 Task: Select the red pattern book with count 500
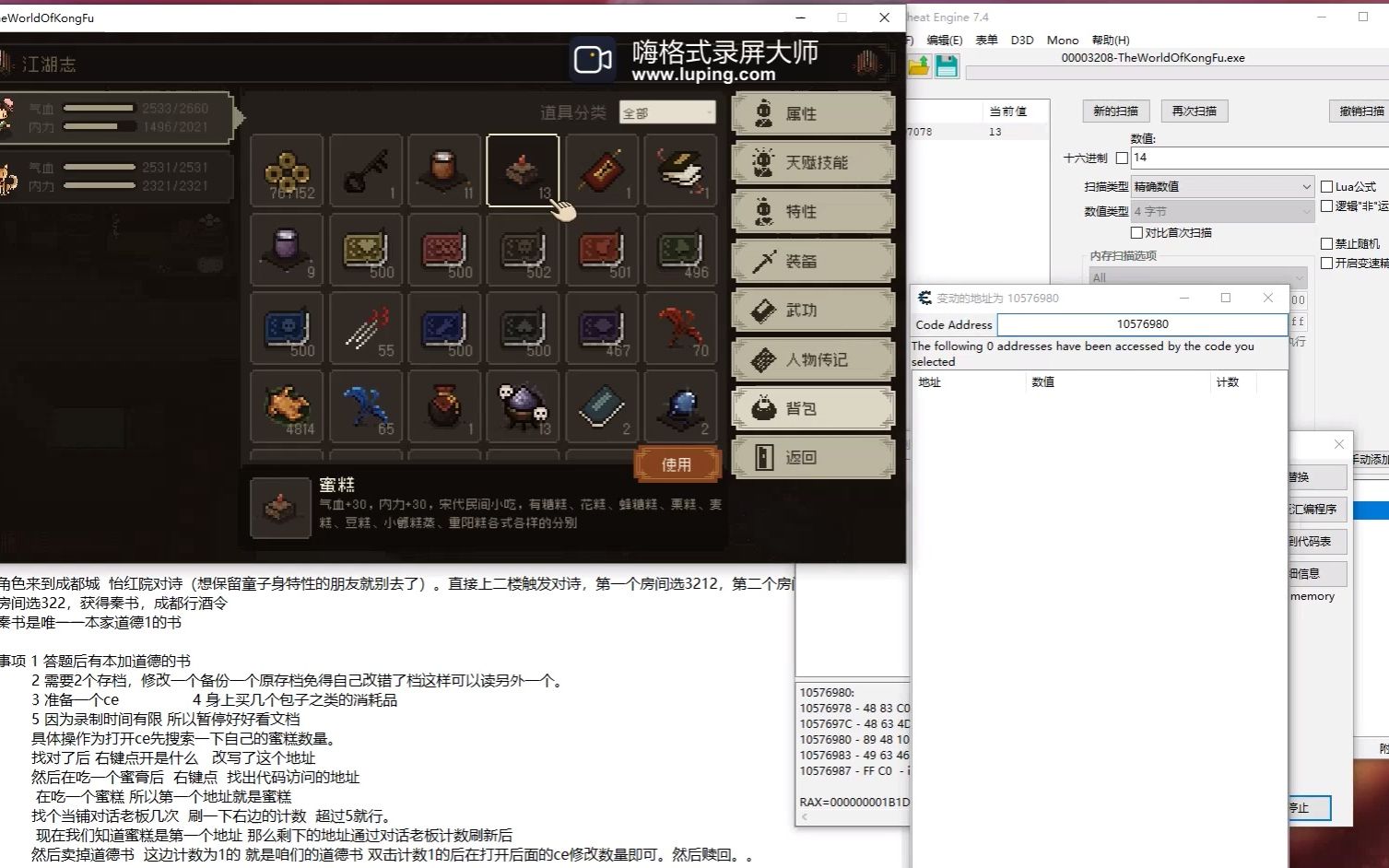[x=444, y=250]
